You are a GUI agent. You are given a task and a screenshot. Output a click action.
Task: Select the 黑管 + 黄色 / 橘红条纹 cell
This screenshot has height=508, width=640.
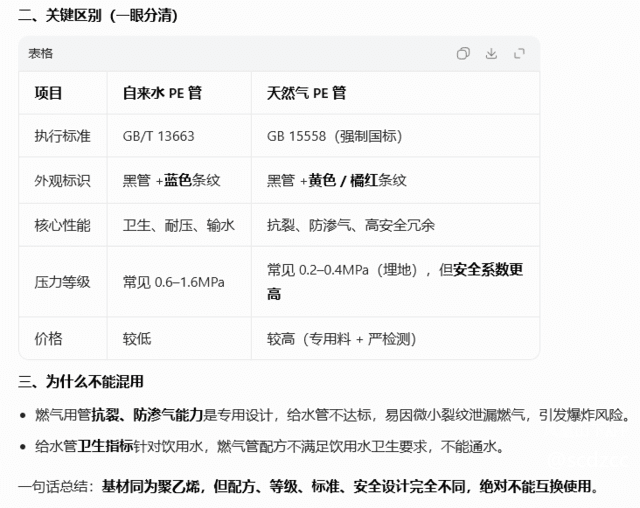[x=336, y=181]
